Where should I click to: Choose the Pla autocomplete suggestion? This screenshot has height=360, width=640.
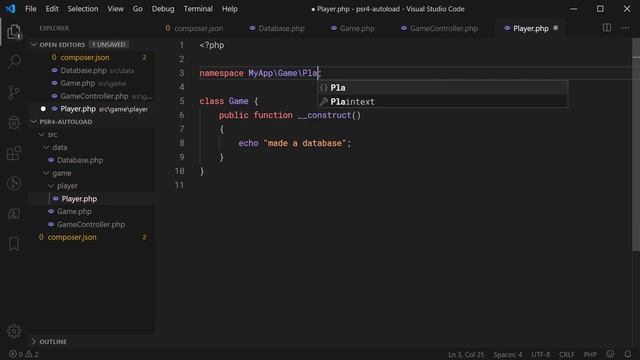click(x=442, y=88)
